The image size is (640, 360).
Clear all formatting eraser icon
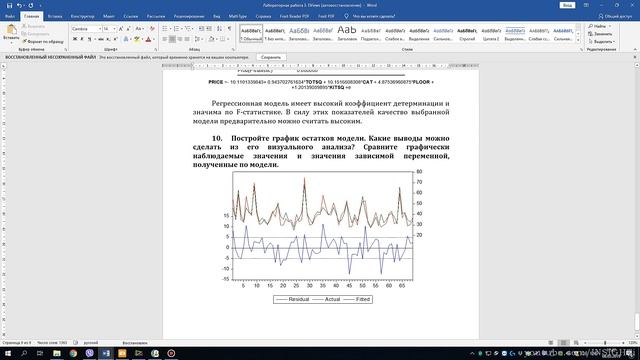coord(152,29)
